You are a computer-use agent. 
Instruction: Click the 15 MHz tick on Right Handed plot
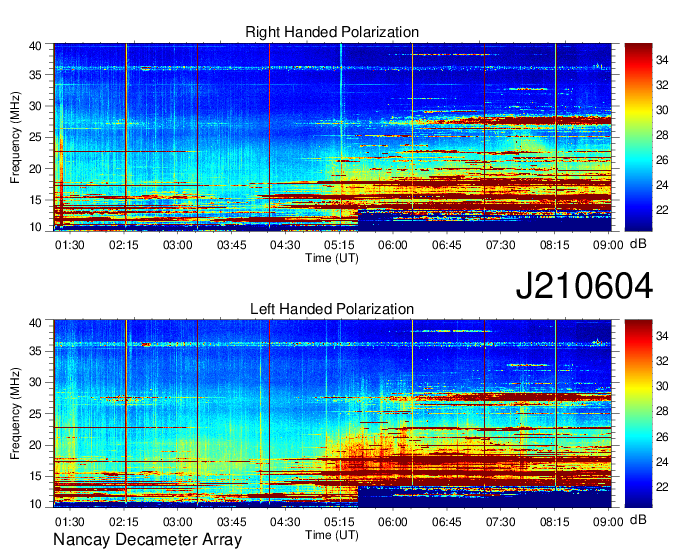pos(35,200)
